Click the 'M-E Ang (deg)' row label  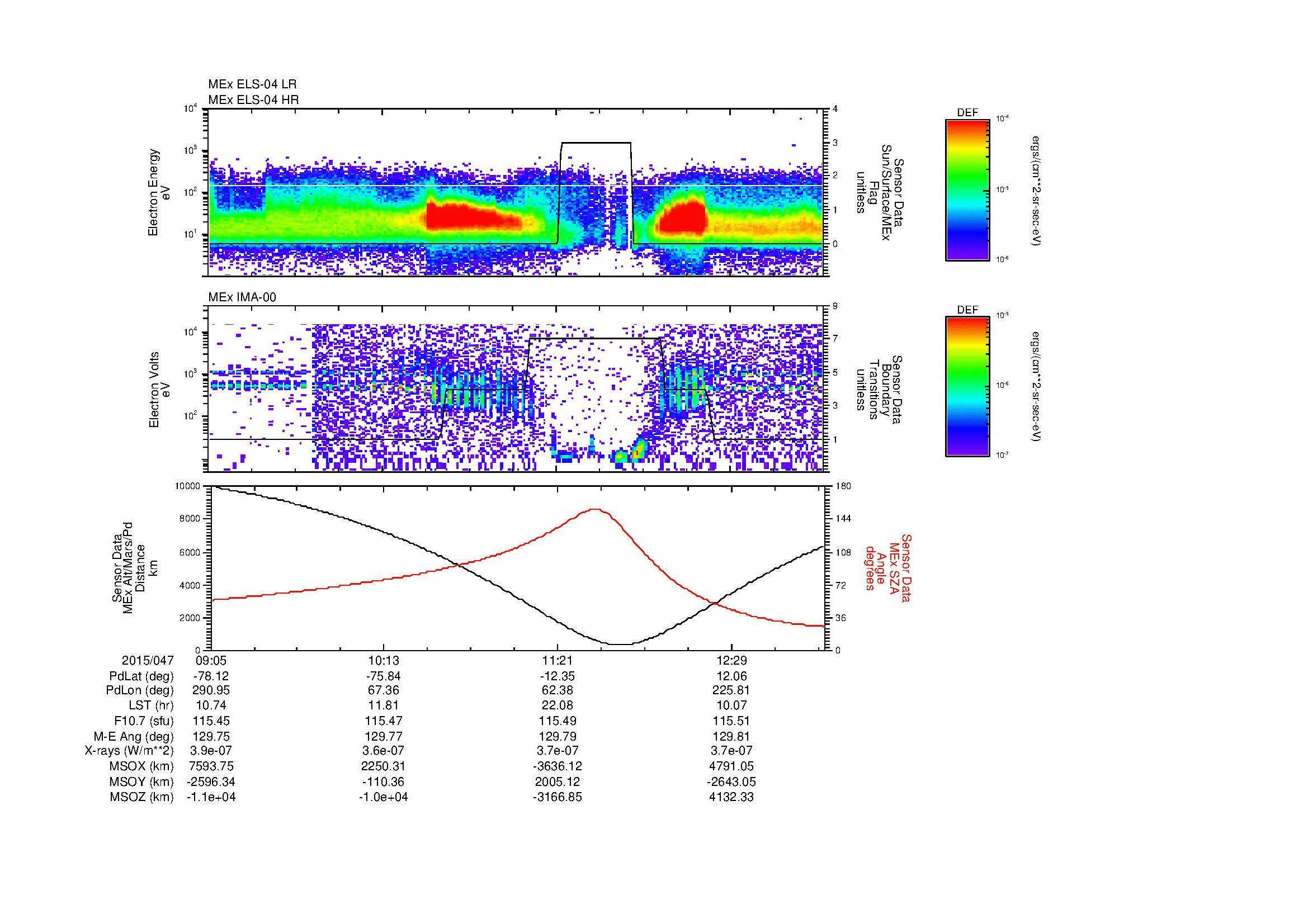pyautogui.click(x=134, y=737)
